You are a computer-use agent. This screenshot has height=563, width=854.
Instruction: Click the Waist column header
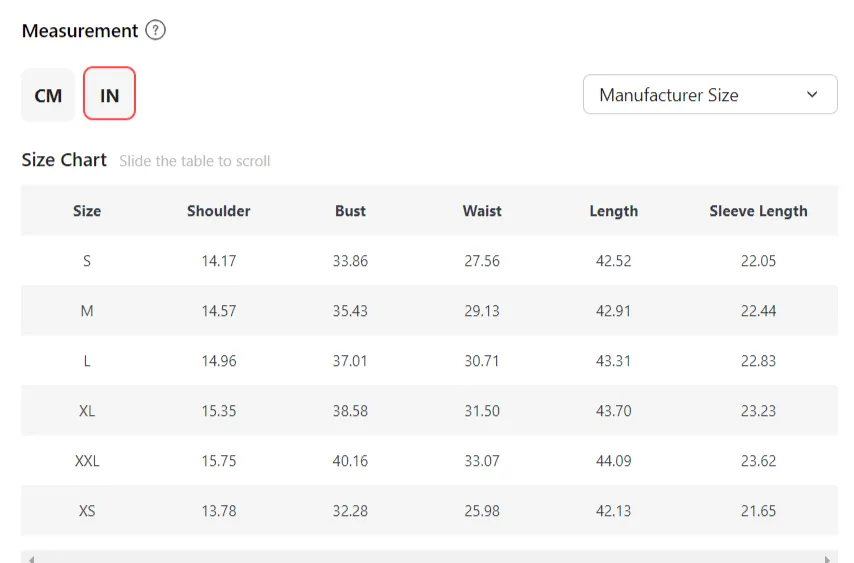(482, 211)
